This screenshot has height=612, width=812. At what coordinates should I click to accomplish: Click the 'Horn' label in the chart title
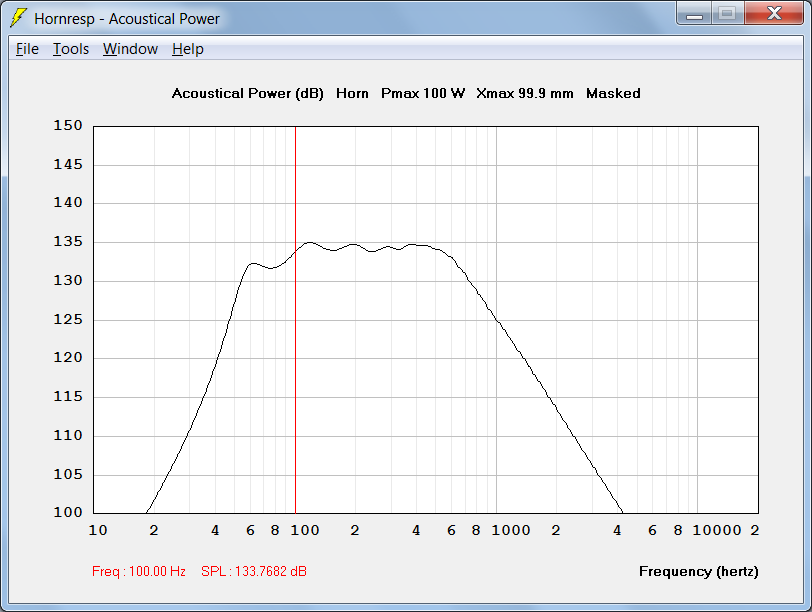pos(352,93)
